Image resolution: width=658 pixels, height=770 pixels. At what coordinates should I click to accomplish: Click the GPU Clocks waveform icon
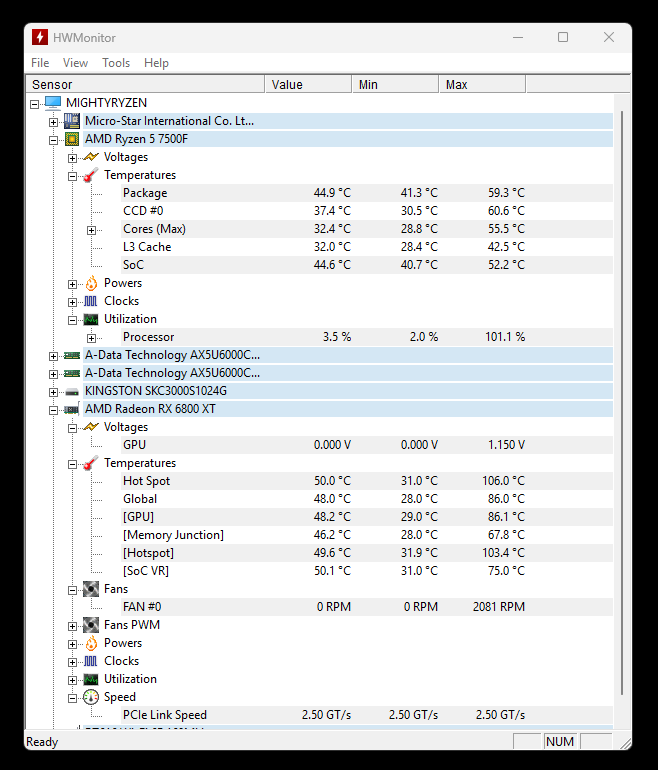[91, 661]
